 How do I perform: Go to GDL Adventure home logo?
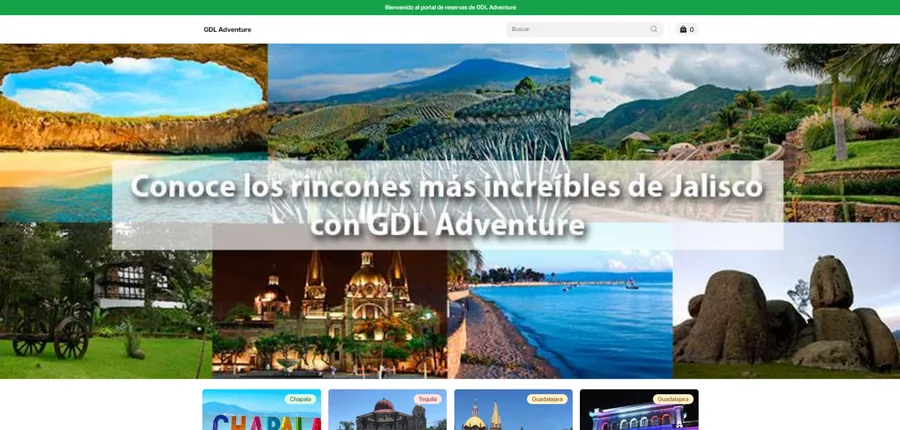(x=227, y=30)
